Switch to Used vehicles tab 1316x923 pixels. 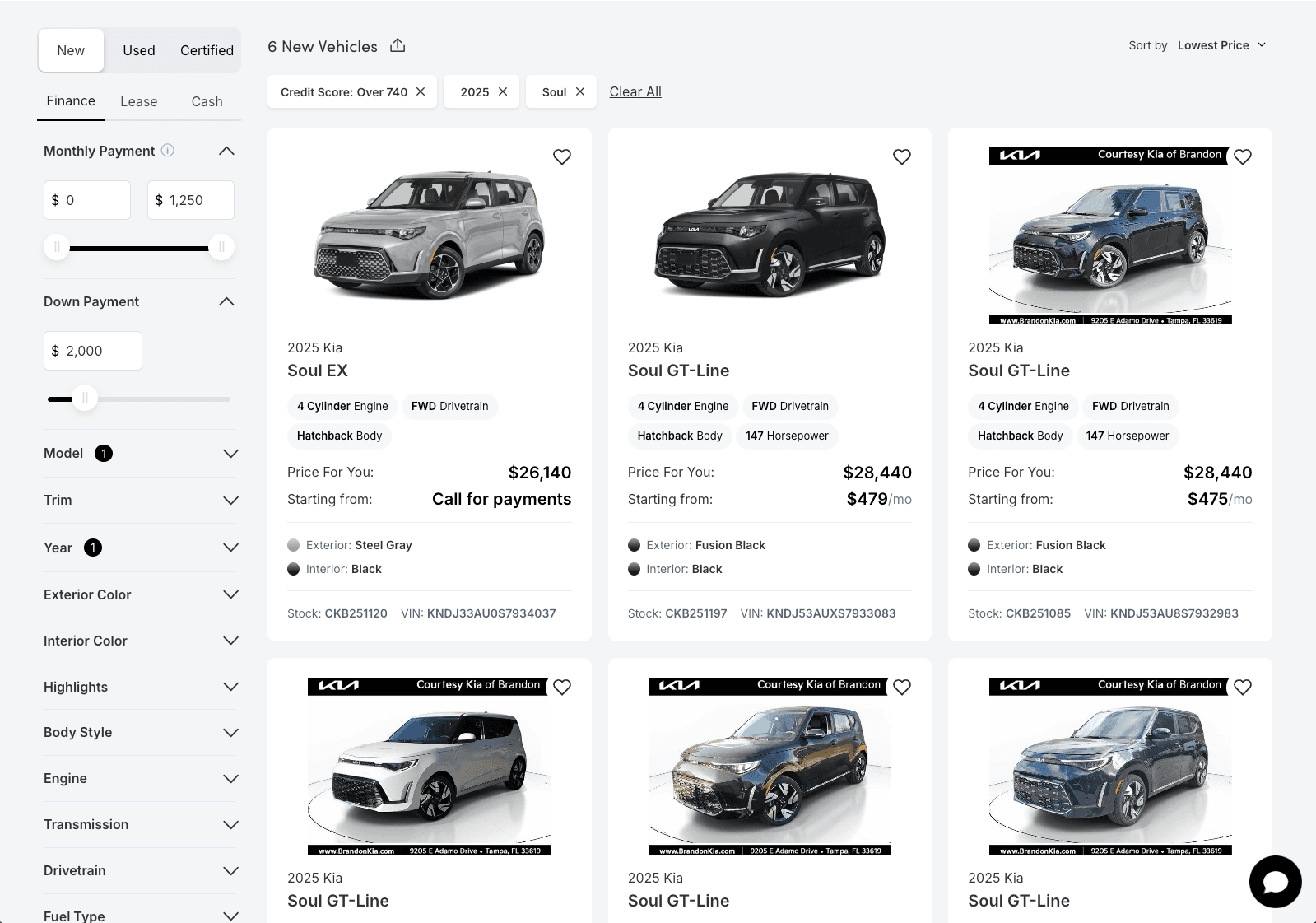[x=139, y=50]
